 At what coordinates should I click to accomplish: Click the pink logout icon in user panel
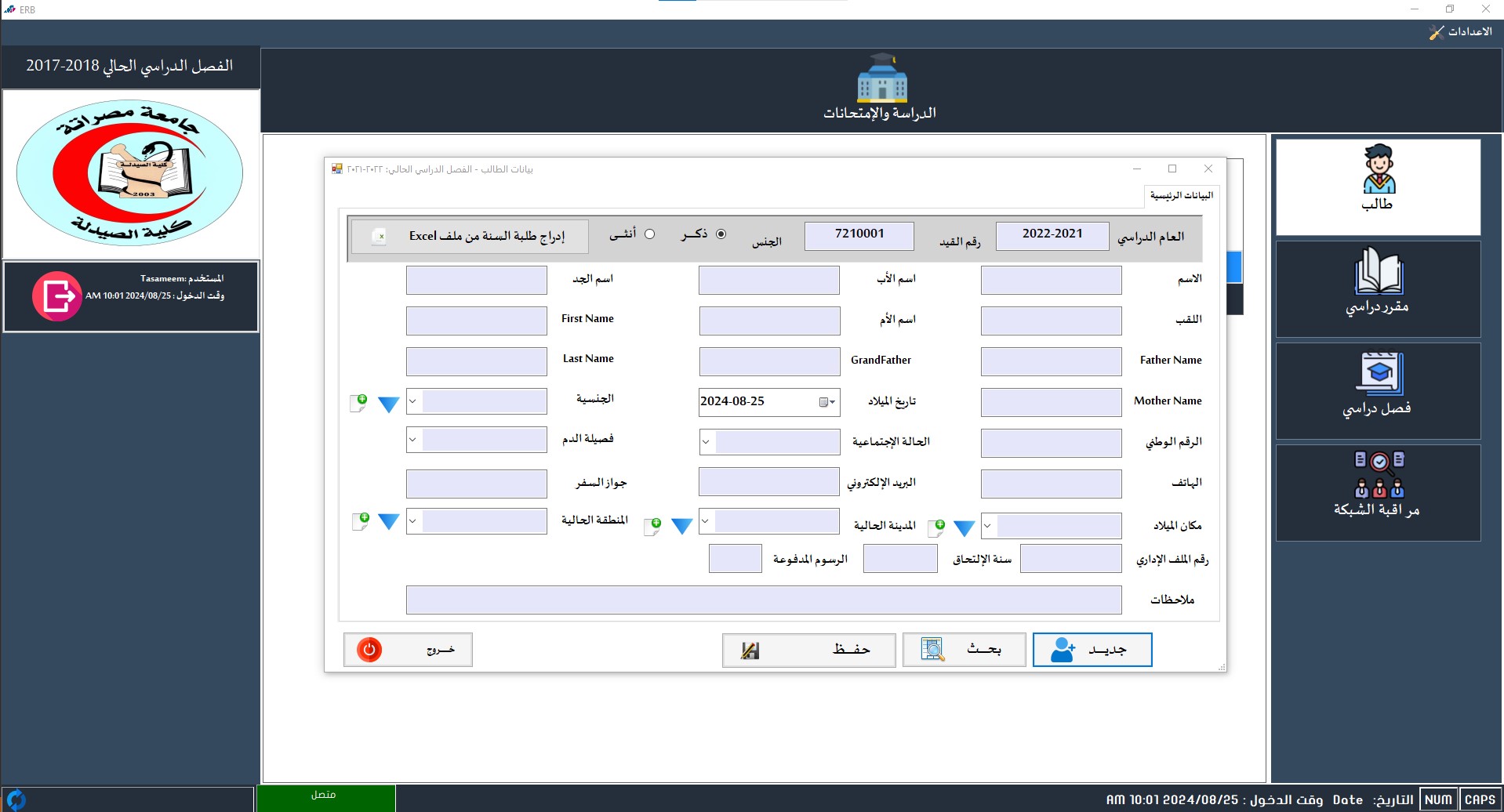point(57,296)
